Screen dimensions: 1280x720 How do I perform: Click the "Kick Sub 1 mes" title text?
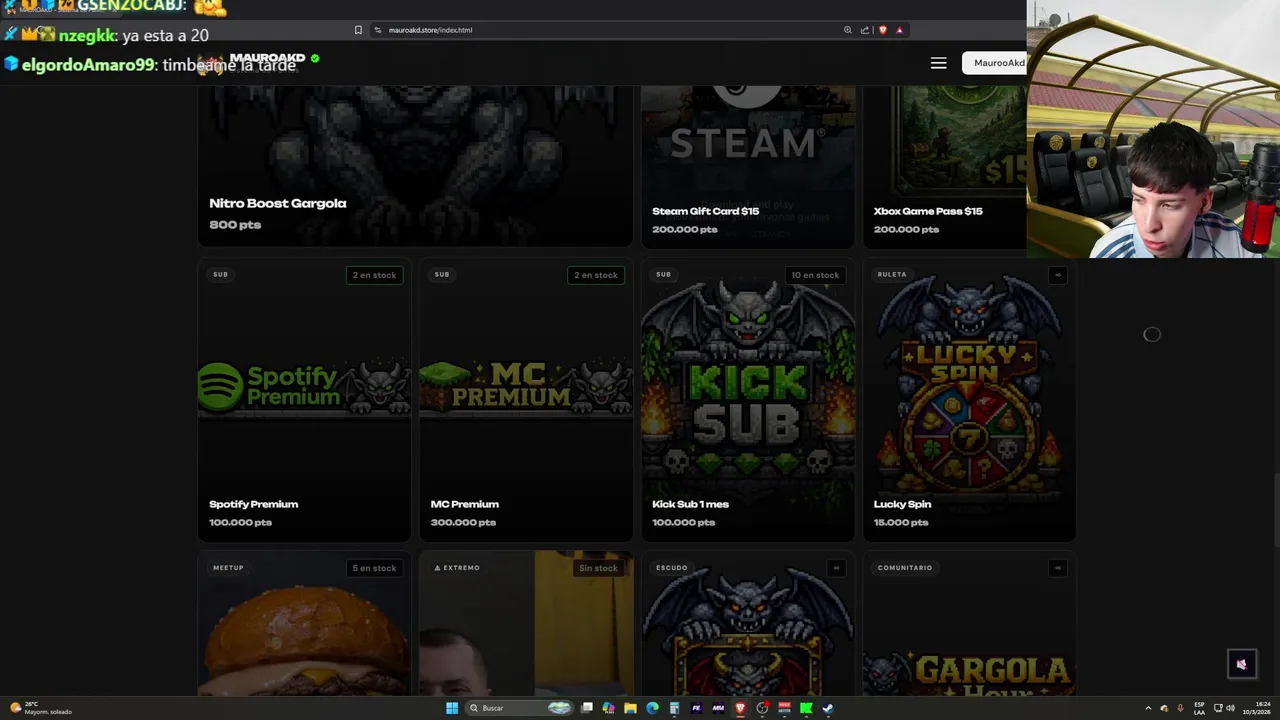pyautogui.click(x=690, y=504)
